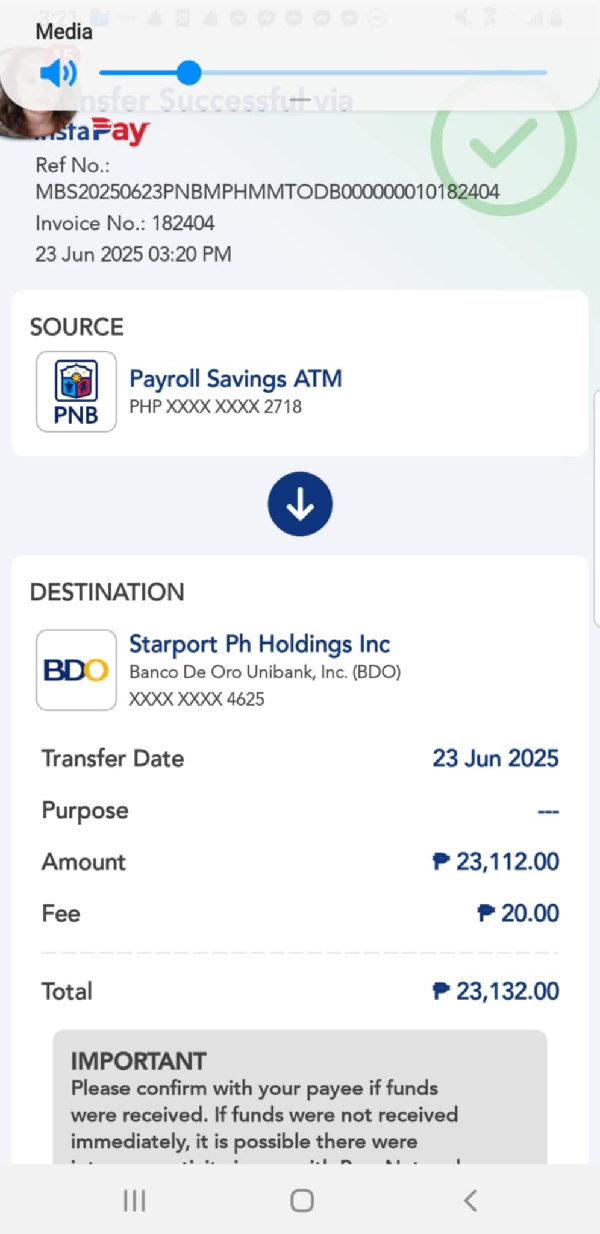Viewport: 600px width, 1234px height.
Task: Go back using the navigation arrow
Action: (x=470, y=1201)
